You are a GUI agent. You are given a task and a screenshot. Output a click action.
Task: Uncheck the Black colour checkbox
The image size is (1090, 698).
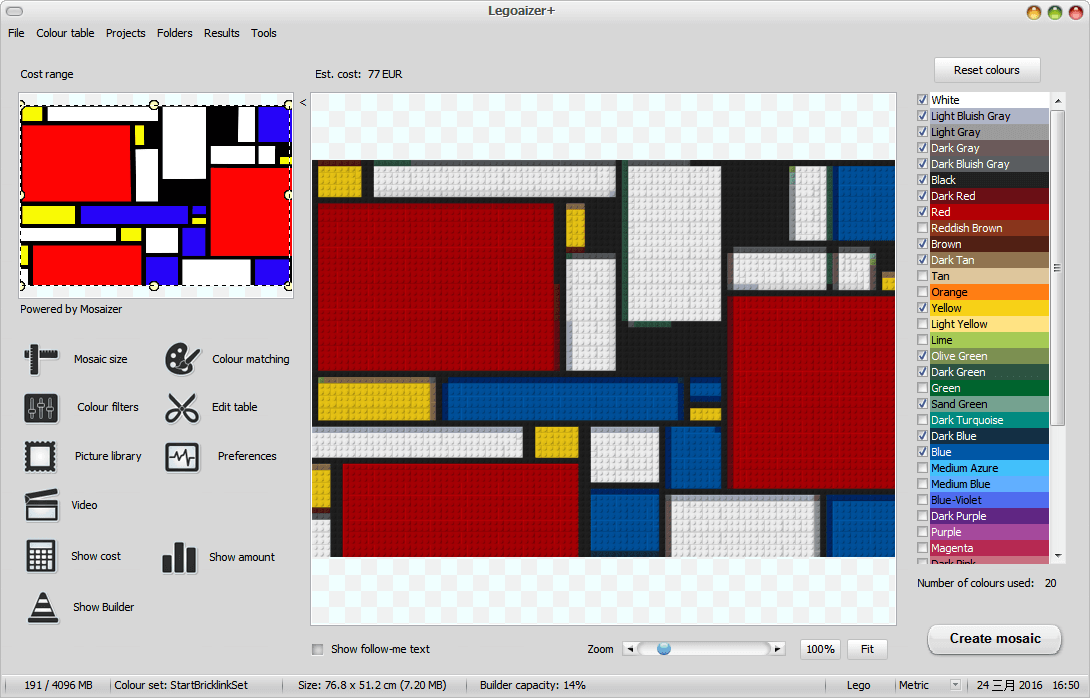(x=922, y=180)
